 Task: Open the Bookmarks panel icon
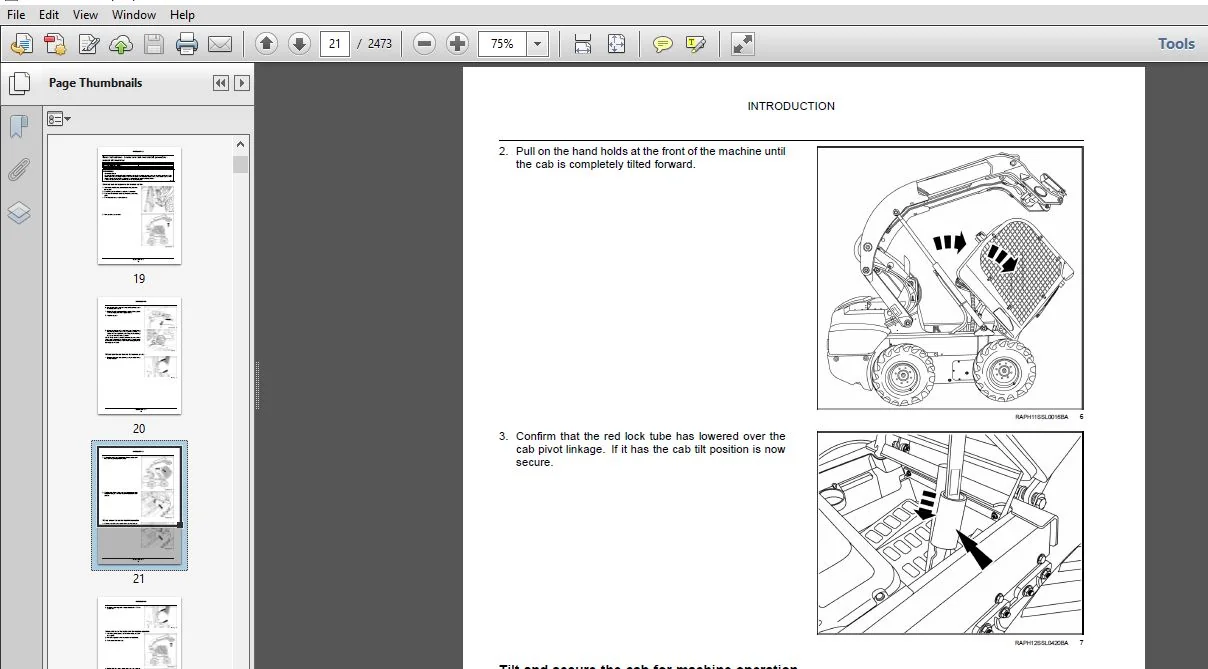tap(19, 126)
